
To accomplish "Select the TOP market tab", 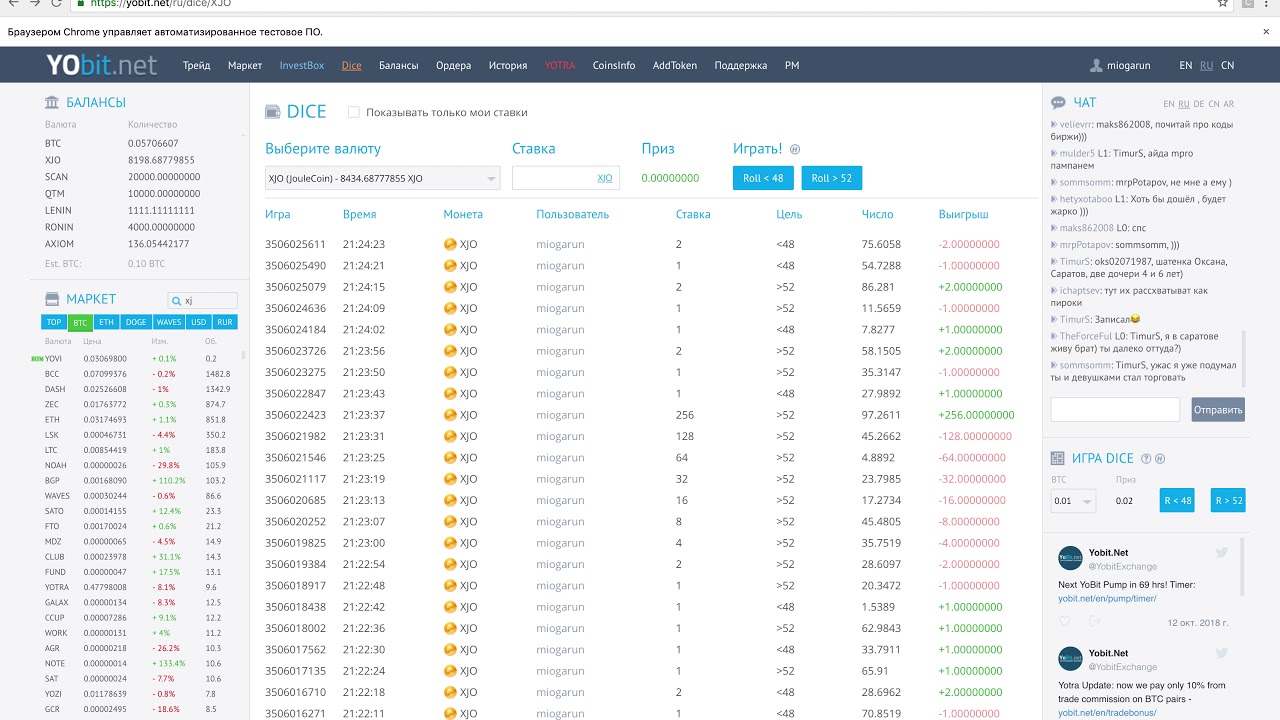I will tap(54, 322).
